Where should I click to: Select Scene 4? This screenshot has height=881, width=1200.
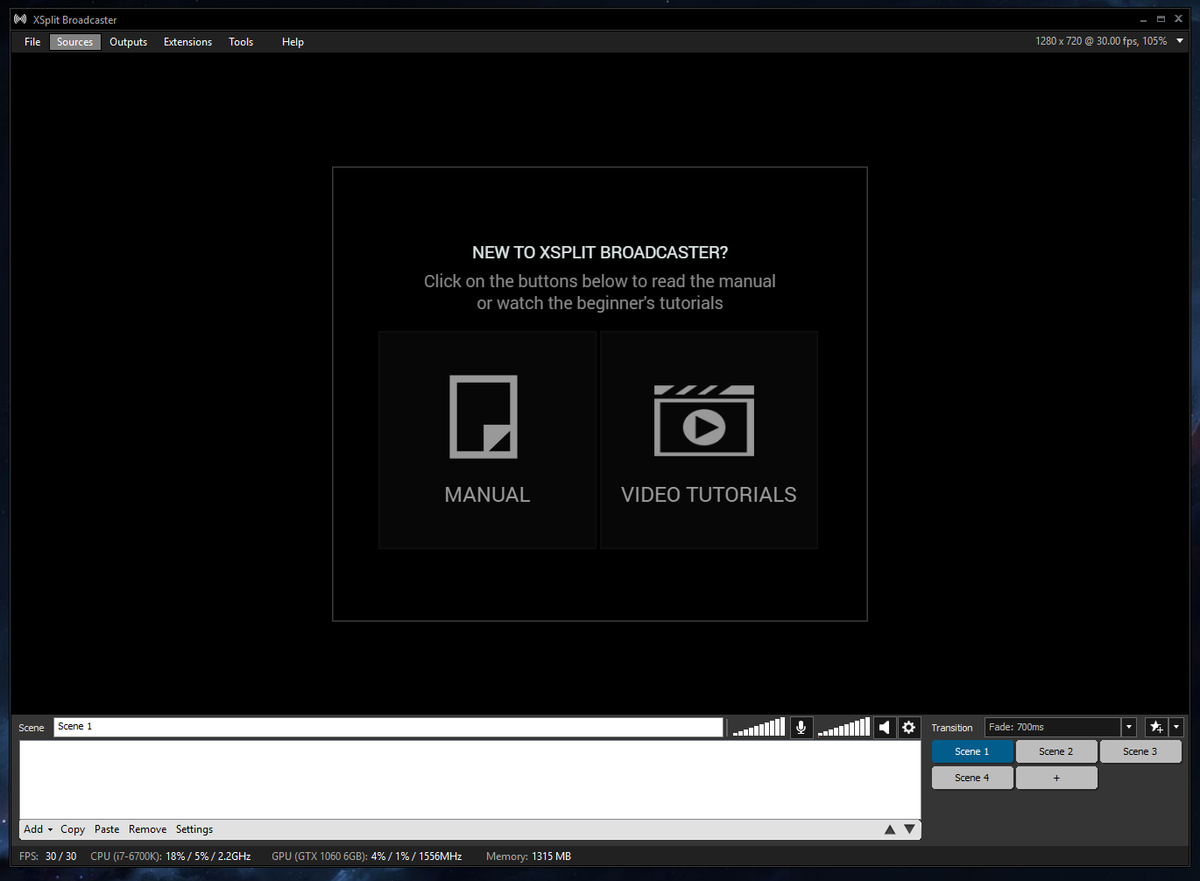click(972, 777)
